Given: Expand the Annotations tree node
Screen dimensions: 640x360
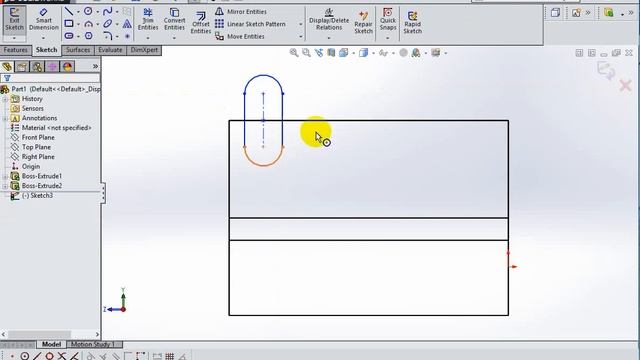Looking at the screenshot, I should pyautogui.click(x=5, y=118).
